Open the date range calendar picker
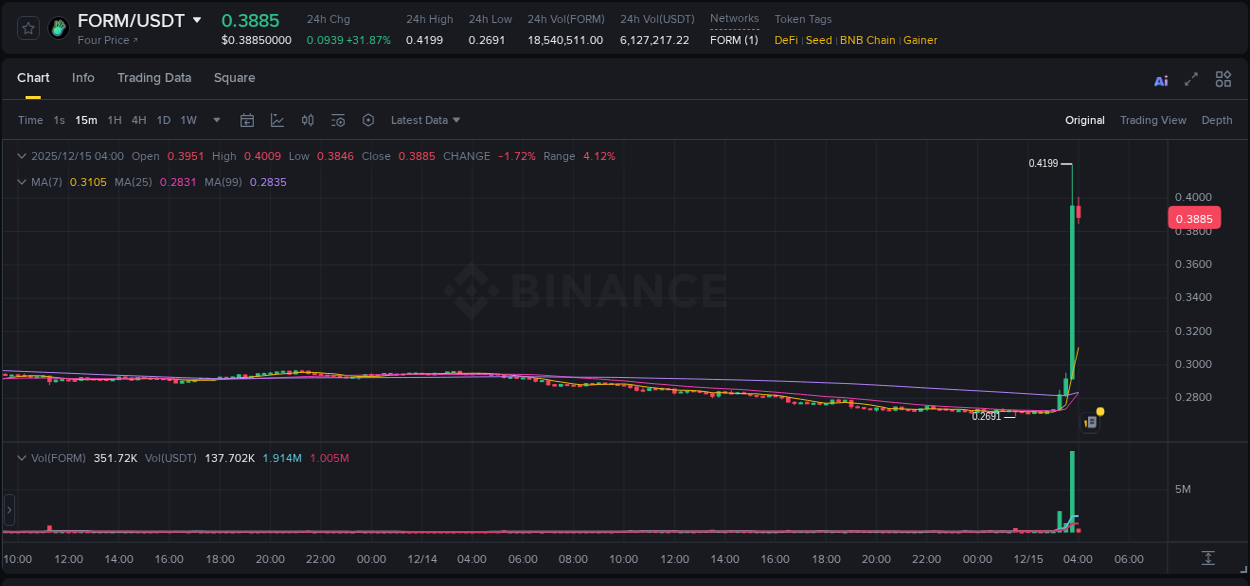1250x586 pixels. pos(247,119)
